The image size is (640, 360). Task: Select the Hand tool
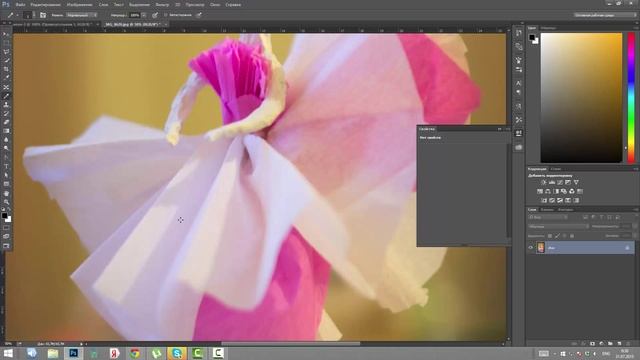tap(6, 193)
